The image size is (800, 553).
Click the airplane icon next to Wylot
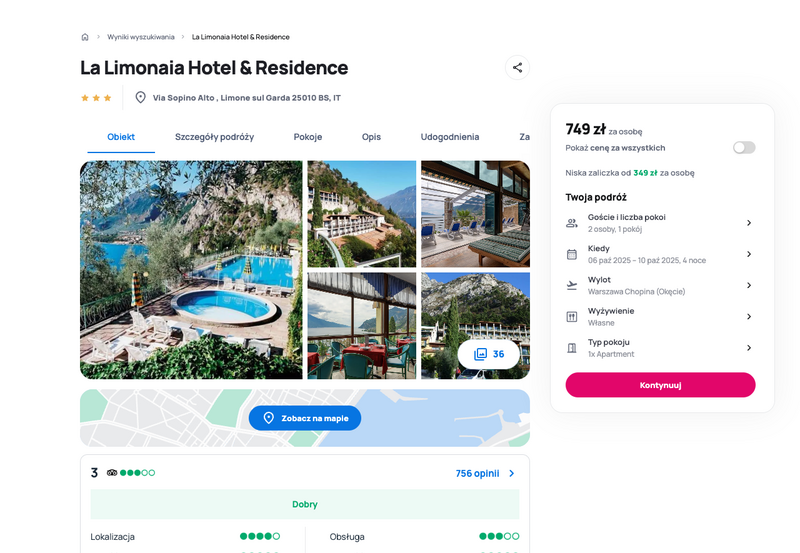(x=572, y=285)
